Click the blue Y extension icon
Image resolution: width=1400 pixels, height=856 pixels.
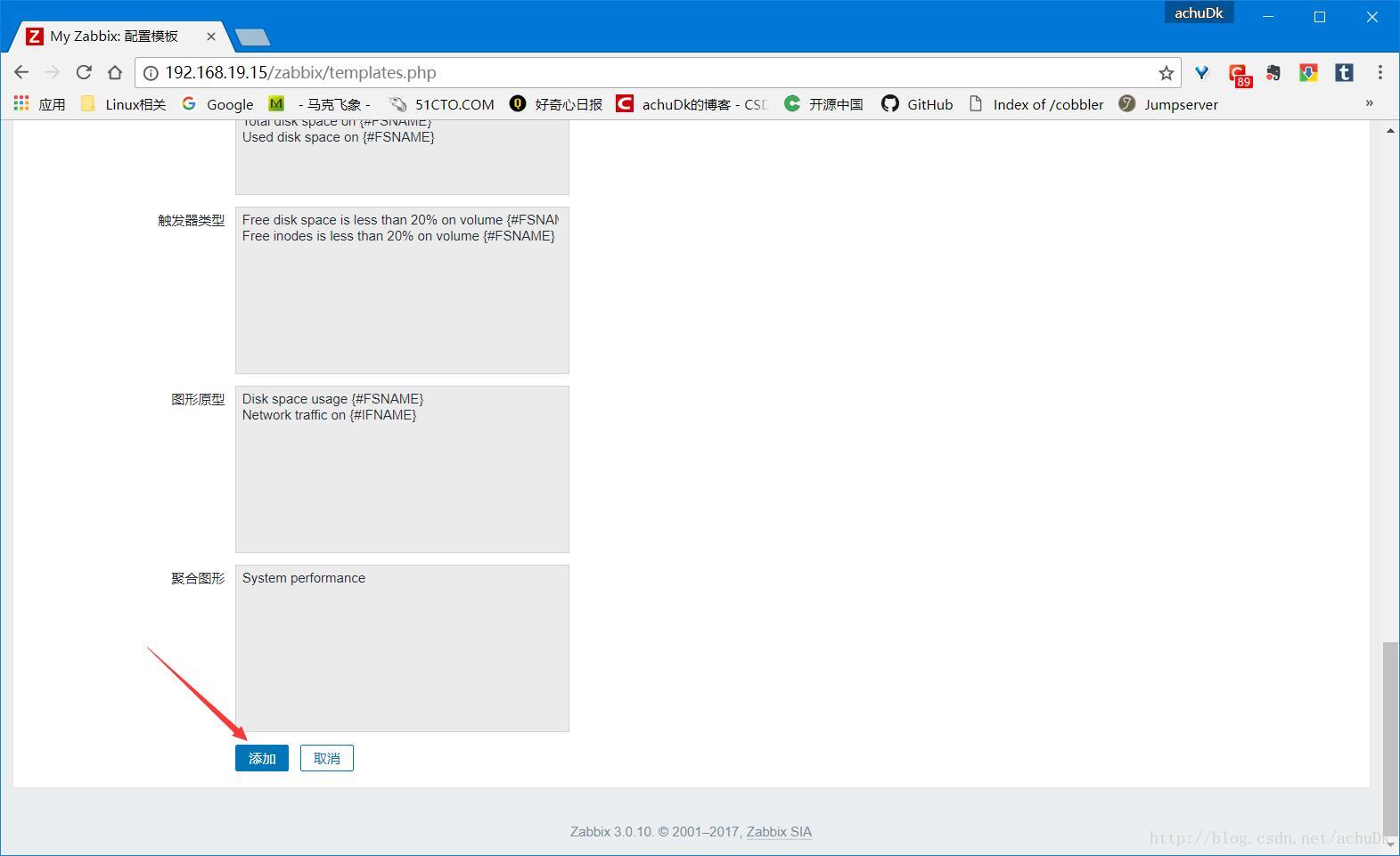1202,73
